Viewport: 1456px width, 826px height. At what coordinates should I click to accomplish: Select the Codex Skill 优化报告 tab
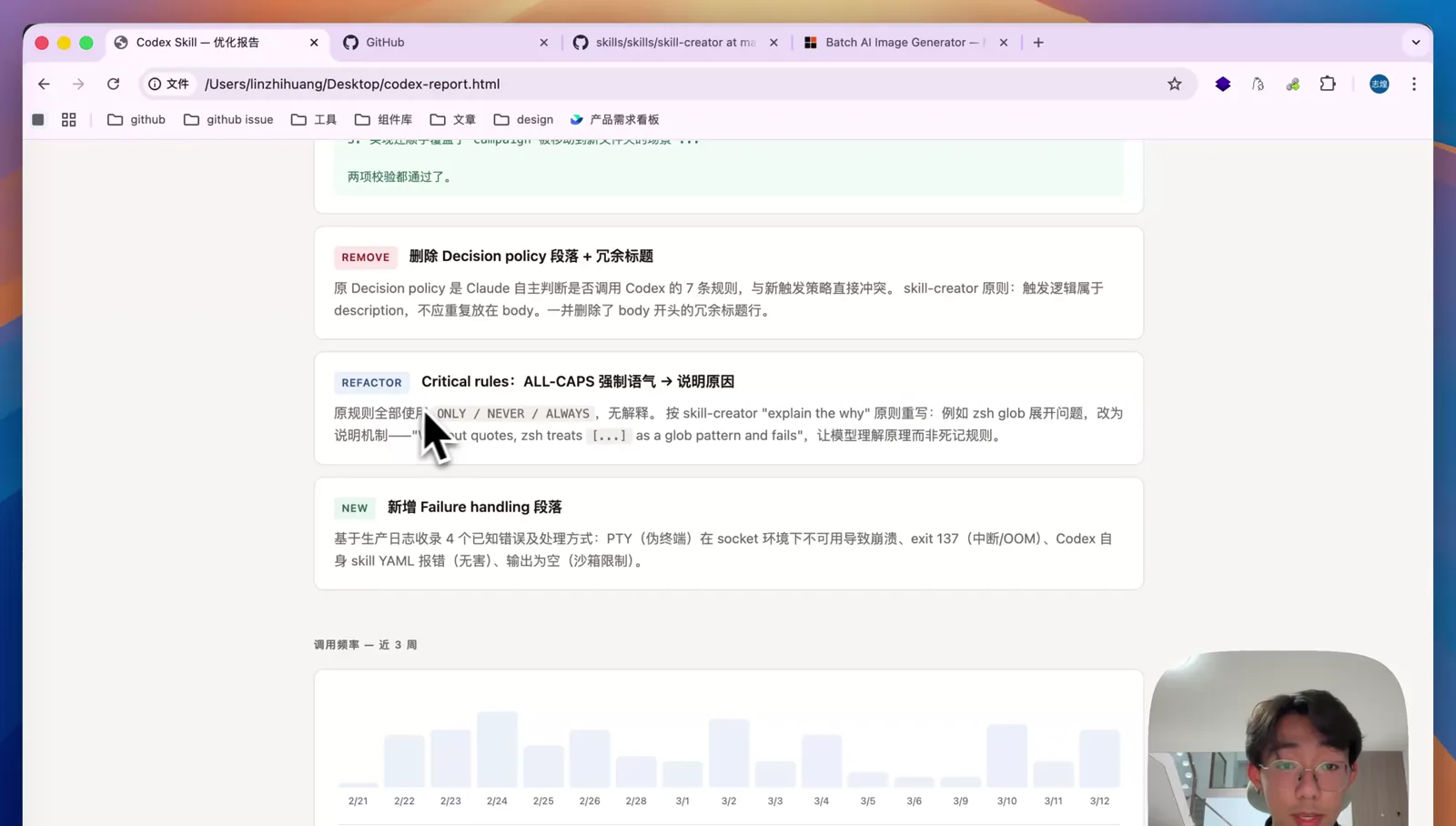click(x=217, y=42)
